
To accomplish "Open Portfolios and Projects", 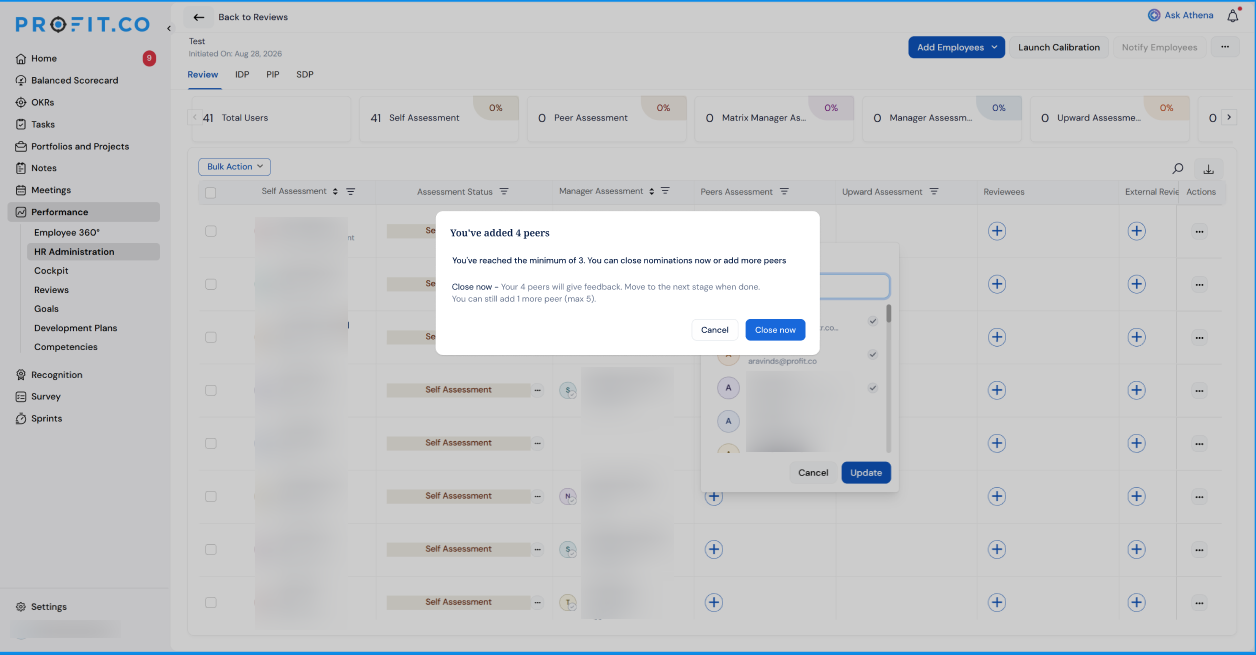I will pyautogui.click(x=80, y=146).
